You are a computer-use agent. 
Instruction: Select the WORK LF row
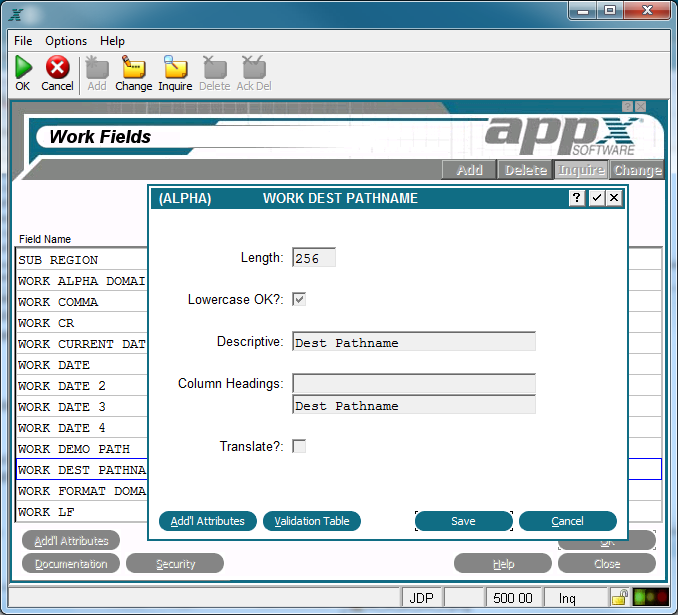coord(82,512)
